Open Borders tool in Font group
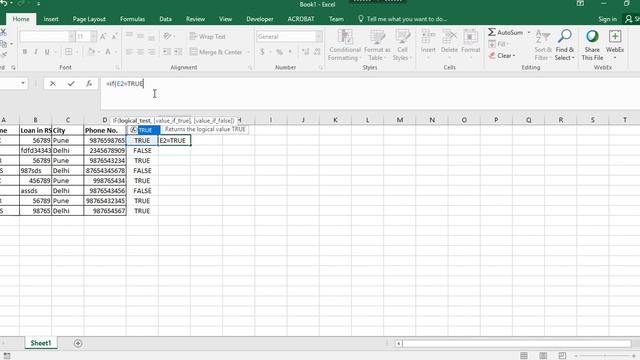Screen dimensions: 640x360 (69, 52)
